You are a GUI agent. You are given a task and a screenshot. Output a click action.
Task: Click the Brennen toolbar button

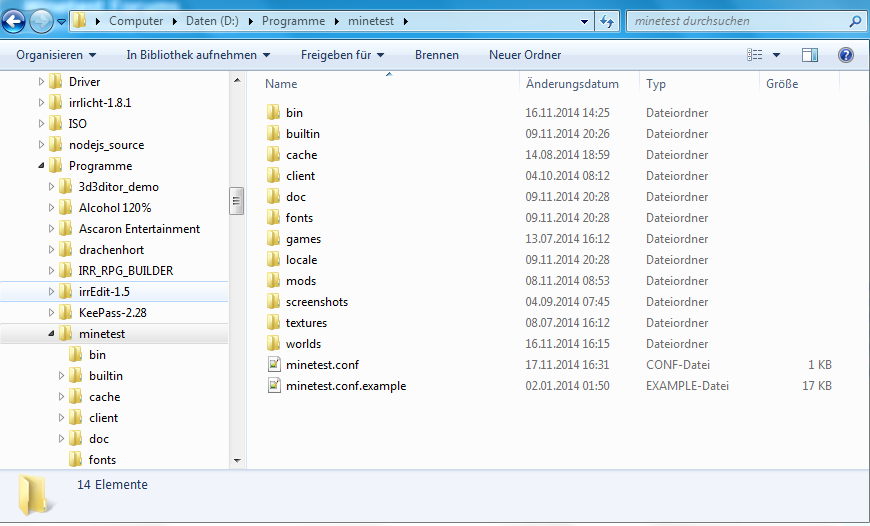437,55
